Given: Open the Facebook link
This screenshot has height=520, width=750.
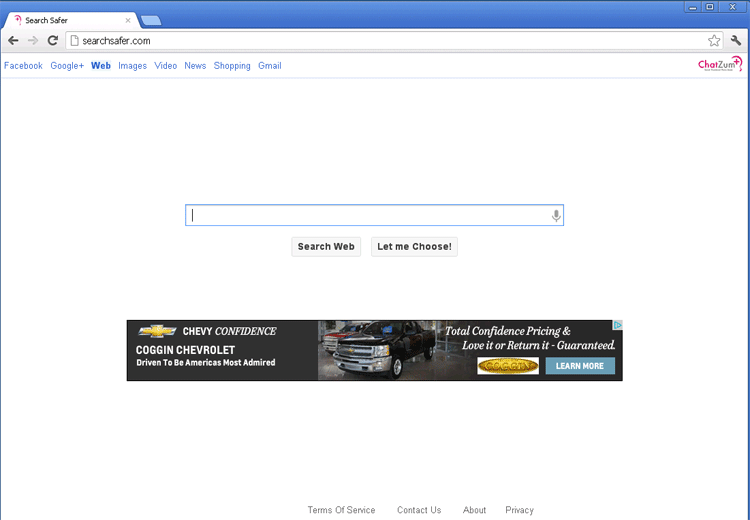Looking at the screenshot, I should click(x=23, y=66).
